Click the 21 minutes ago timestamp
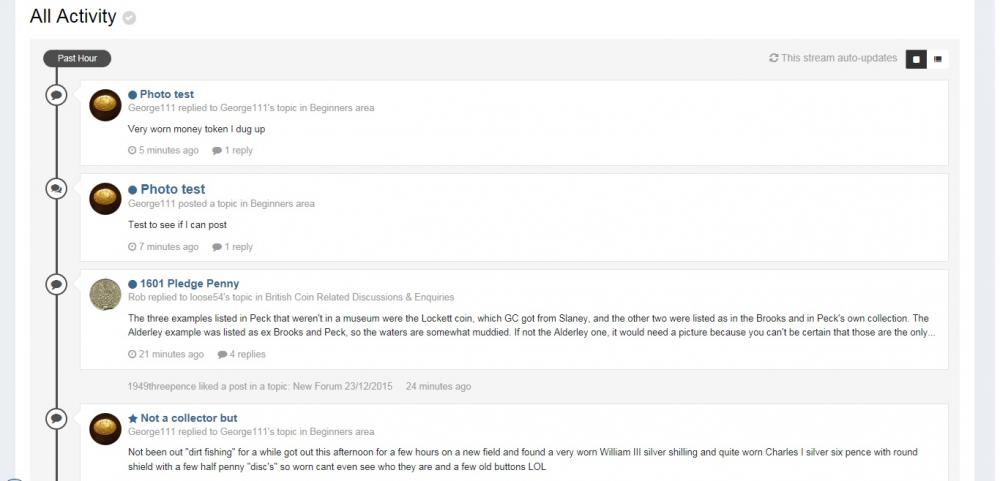1000x481 pixels. (x=170, y=354)
